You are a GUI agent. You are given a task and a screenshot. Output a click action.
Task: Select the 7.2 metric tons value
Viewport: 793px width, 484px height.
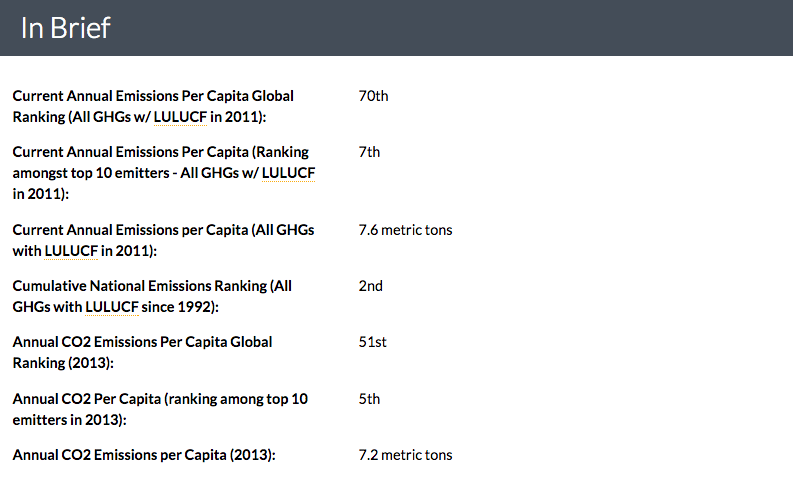[405, 455]
